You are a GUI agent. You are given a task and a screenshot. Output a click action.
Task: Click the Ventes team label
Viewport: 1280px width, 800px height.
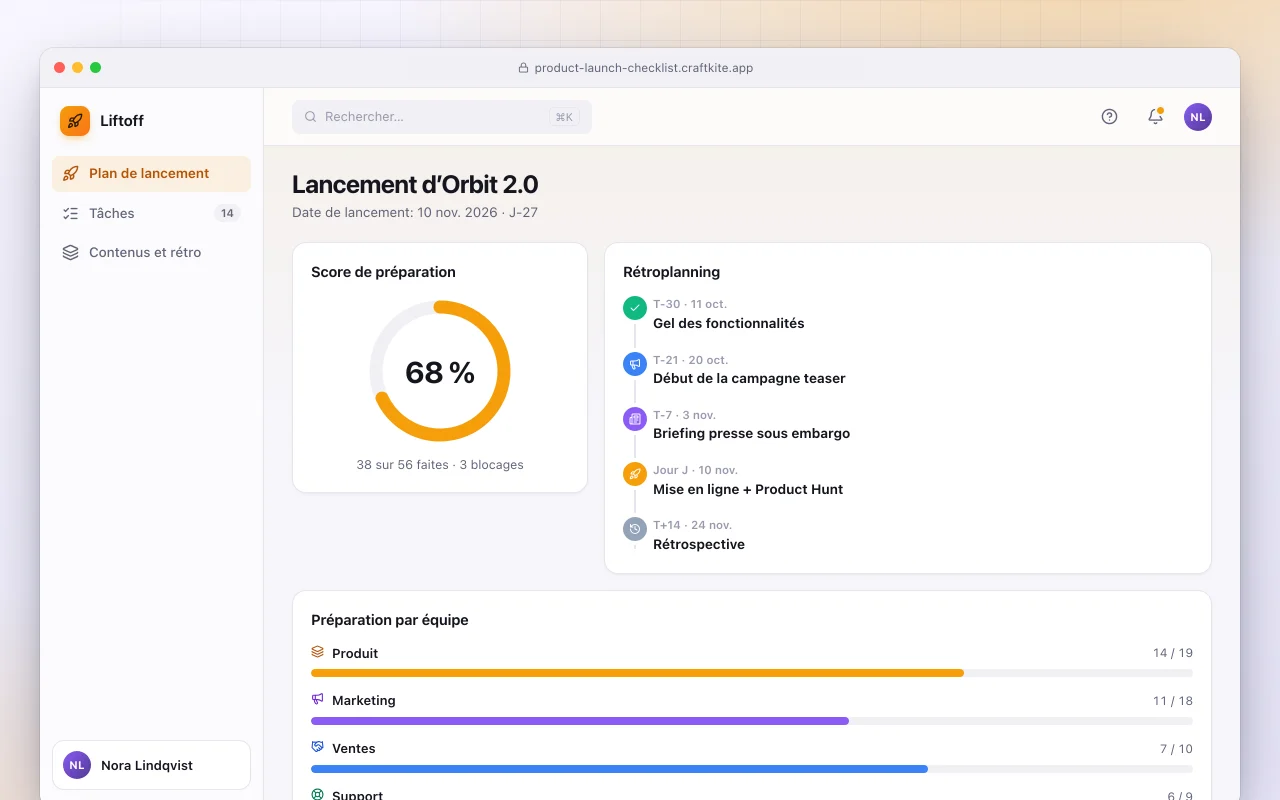354,749
